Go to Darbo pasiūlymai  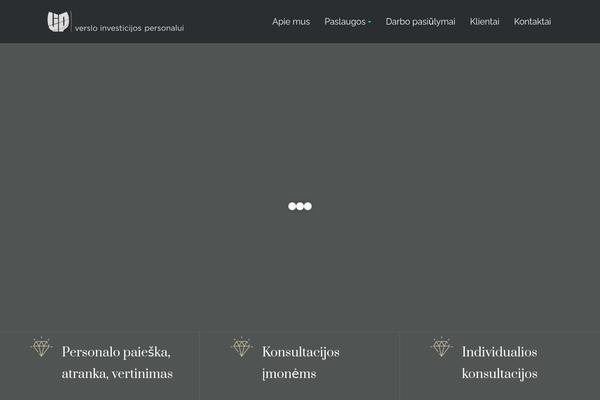tap(420, 22)
